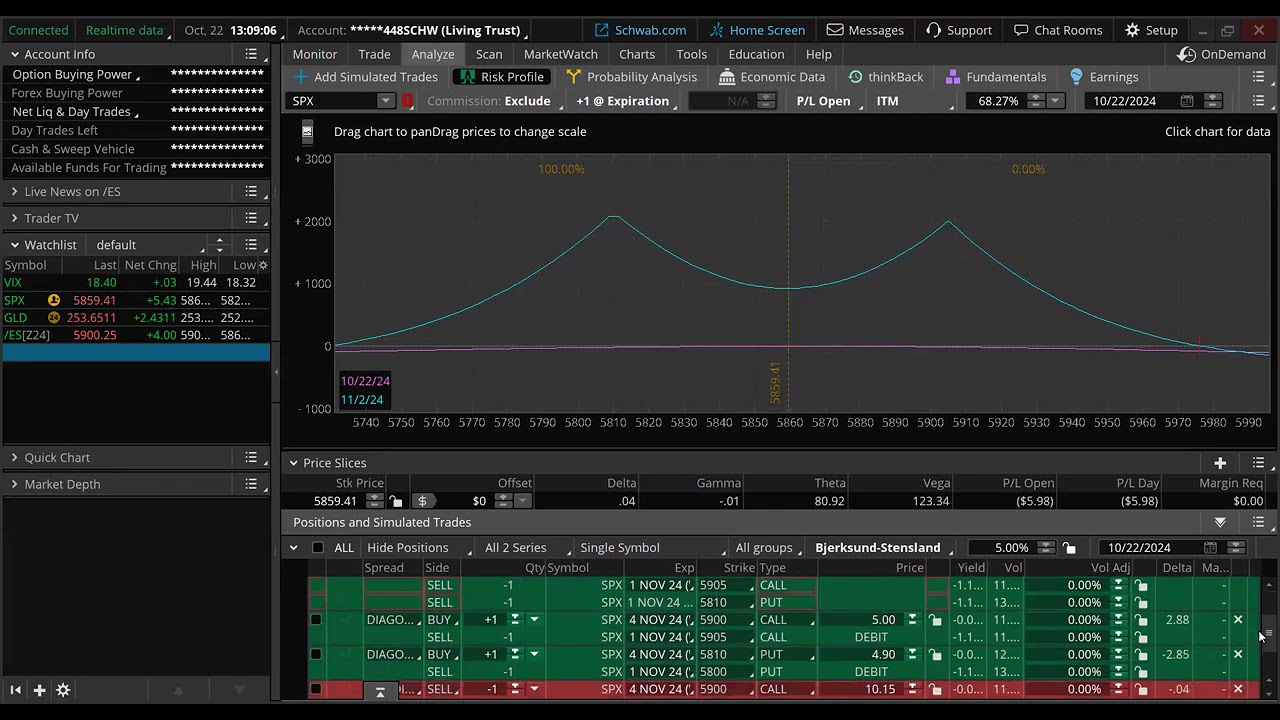Image resolution: width=1280 pixels, height=720 pixels.
Task: Open calendar for 10/22/2024 chart date
Action: pyautogui.click(x=1187, y=101)
